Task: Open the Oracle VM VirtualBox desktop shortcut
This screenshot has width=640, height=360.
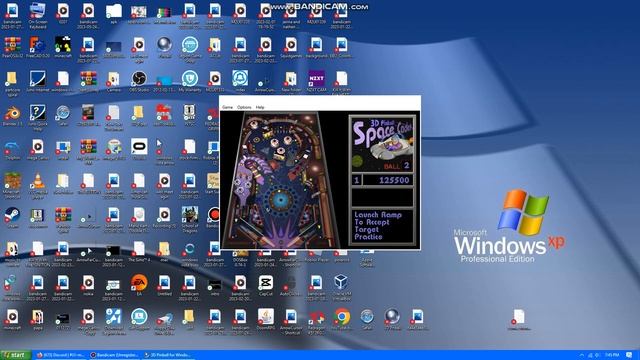Action: pos(341,287)
